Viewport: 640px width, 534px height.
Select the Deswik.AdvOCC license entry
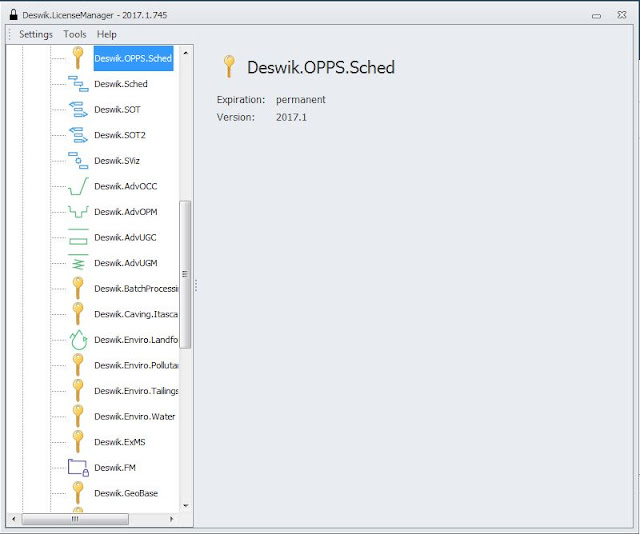[126, 187]
